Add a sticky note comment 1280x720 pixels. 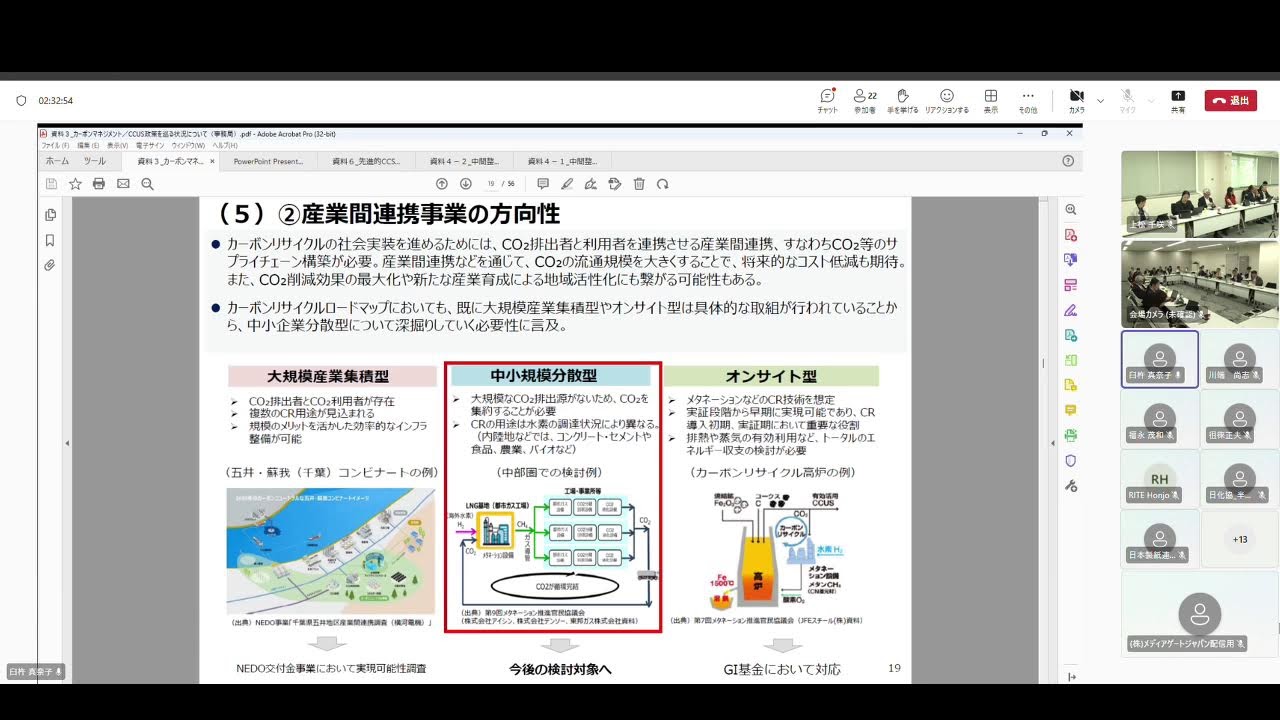tap(543, 184)
